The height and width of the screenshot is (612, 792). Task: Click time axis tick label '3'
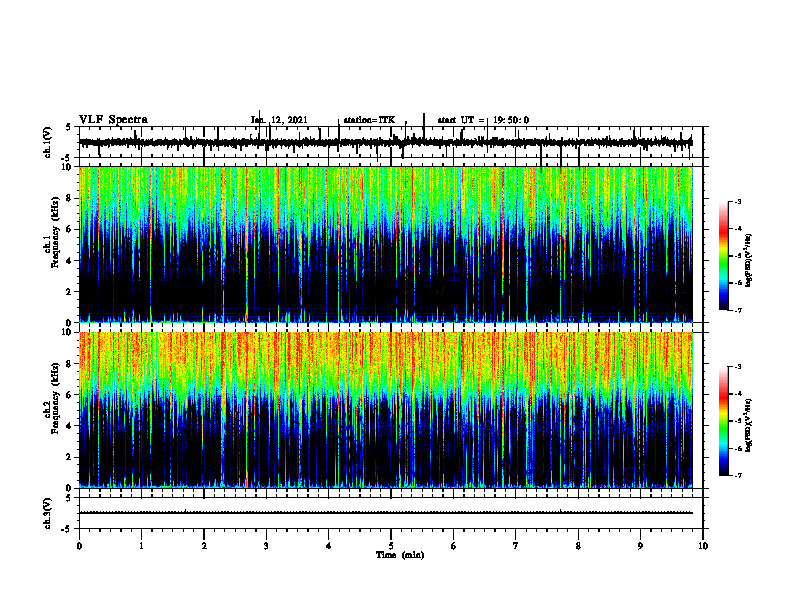266,546
